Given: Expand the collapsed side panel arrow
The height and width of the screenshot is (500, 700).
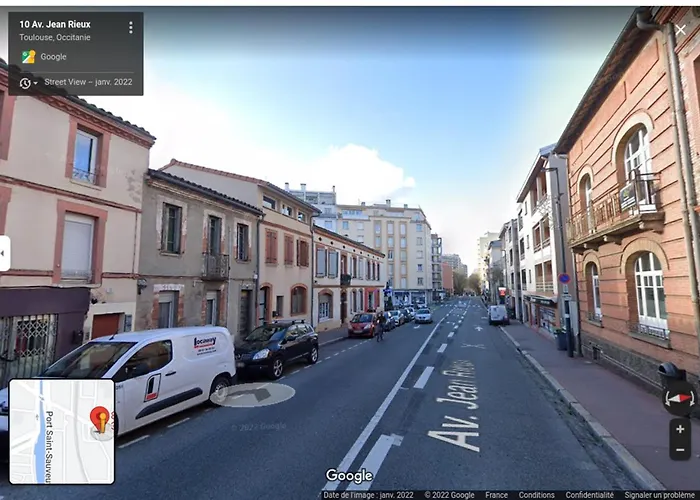Looking at the screenshot, I should click(4, 253).
